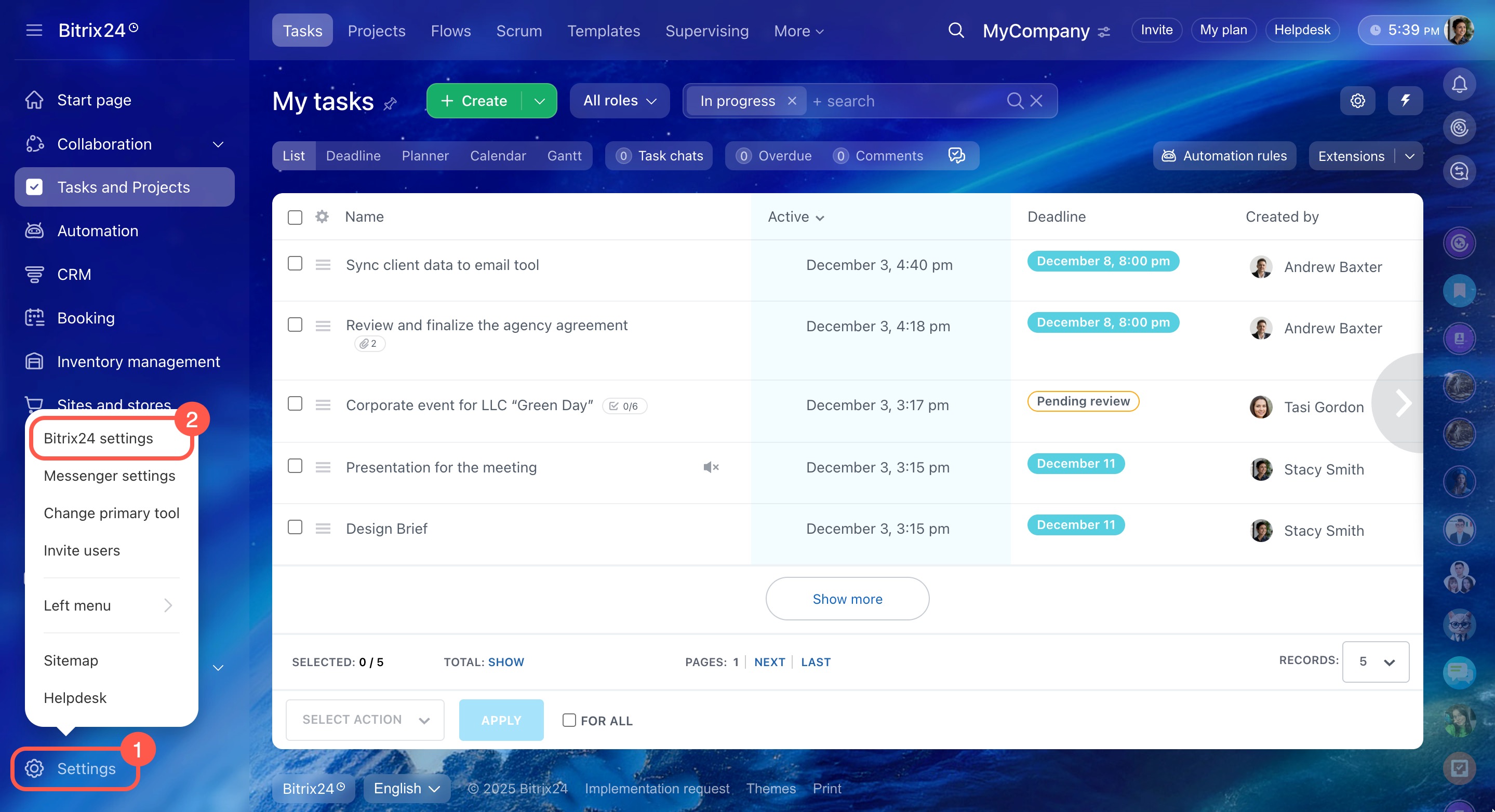Image resolution: width=1495 pixels, height=812 pixels.
Task: Click the Show more button
Action: [847, 599]
